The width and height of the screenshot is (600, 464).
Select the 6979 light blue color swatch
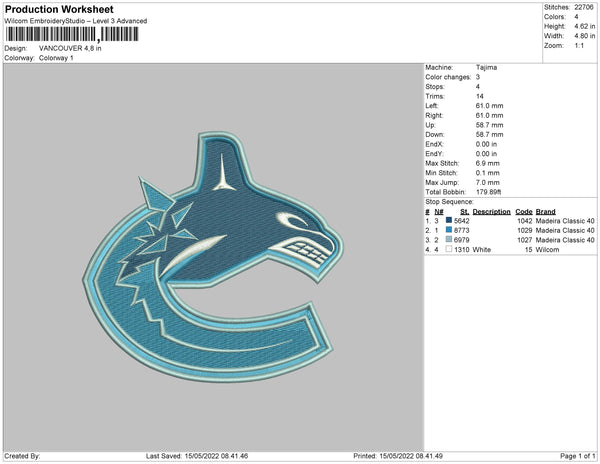tap(449, 239)
